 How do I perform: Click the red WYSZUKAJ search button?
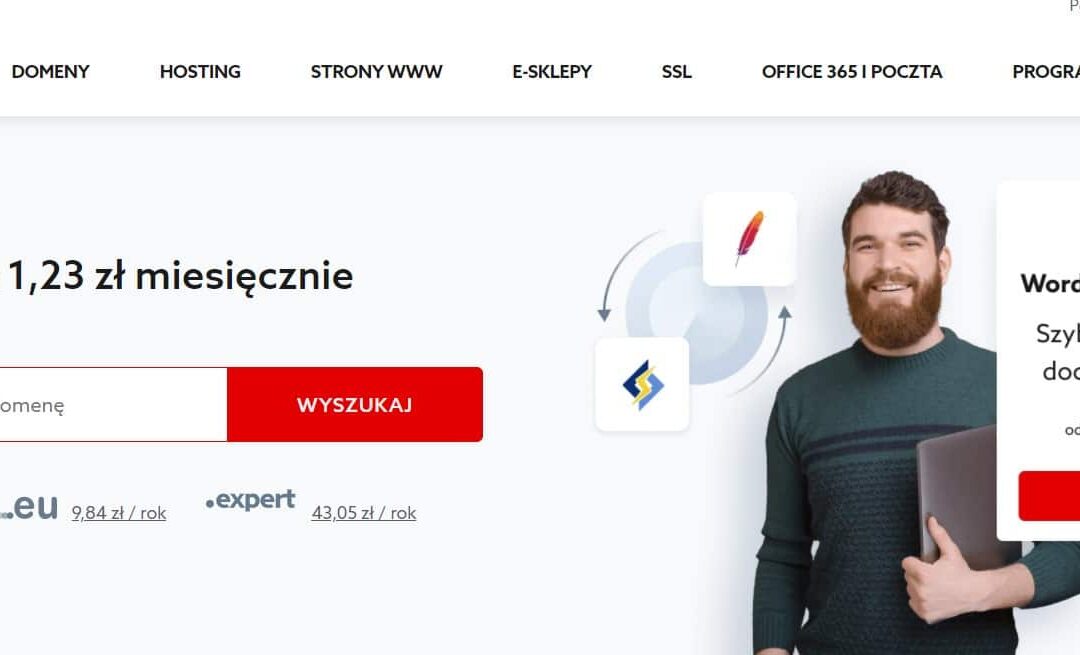click(355, 404)
